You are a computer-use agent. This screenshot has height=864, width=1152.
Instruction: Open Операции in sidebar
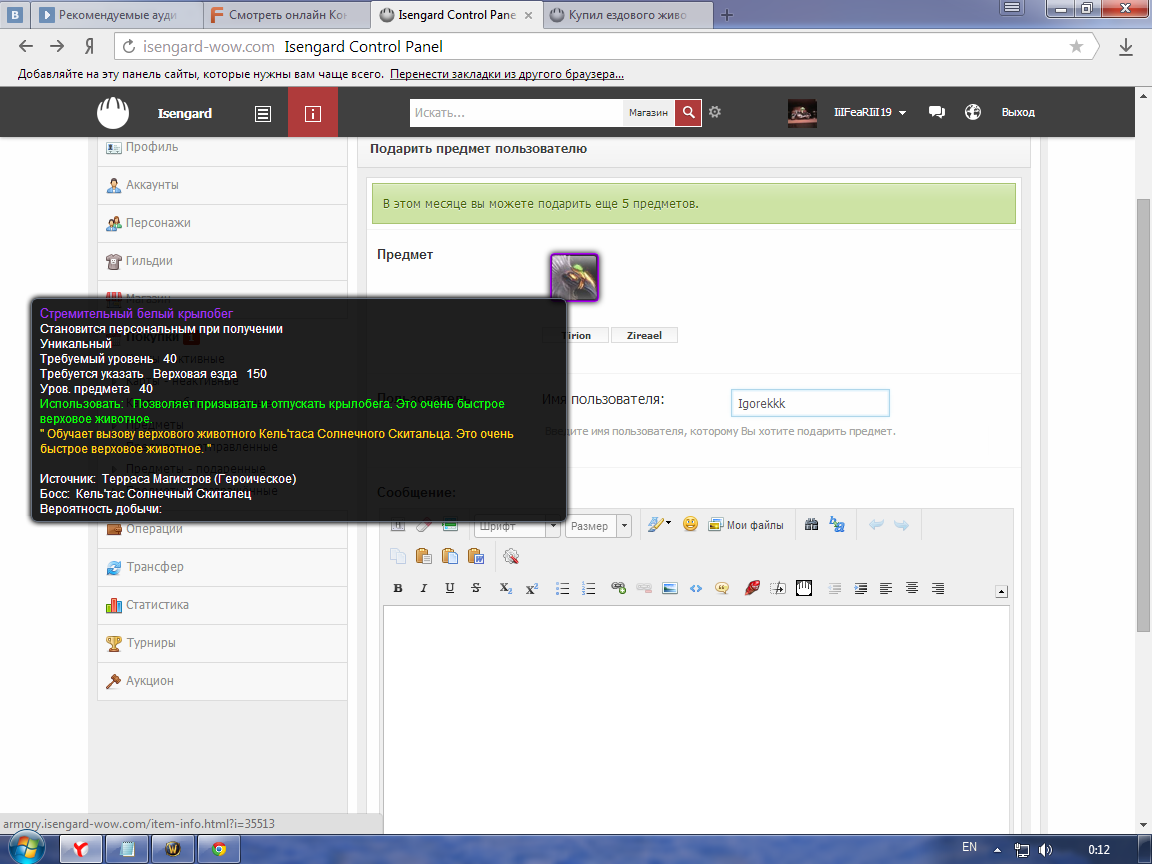[x=223, y=530]
